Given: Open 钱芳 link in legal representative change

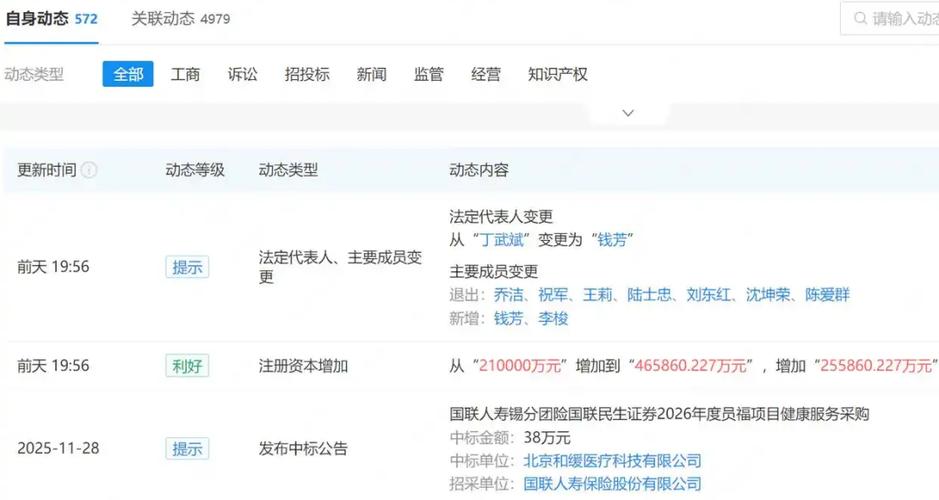Looking at the screenshot, I should [x=612, y=240].
